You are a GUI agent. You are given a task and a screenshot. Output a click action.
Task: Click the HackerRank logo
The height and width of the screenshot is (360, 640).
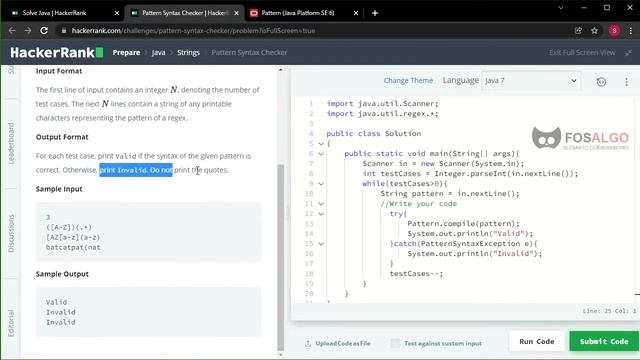pos(57,53)
